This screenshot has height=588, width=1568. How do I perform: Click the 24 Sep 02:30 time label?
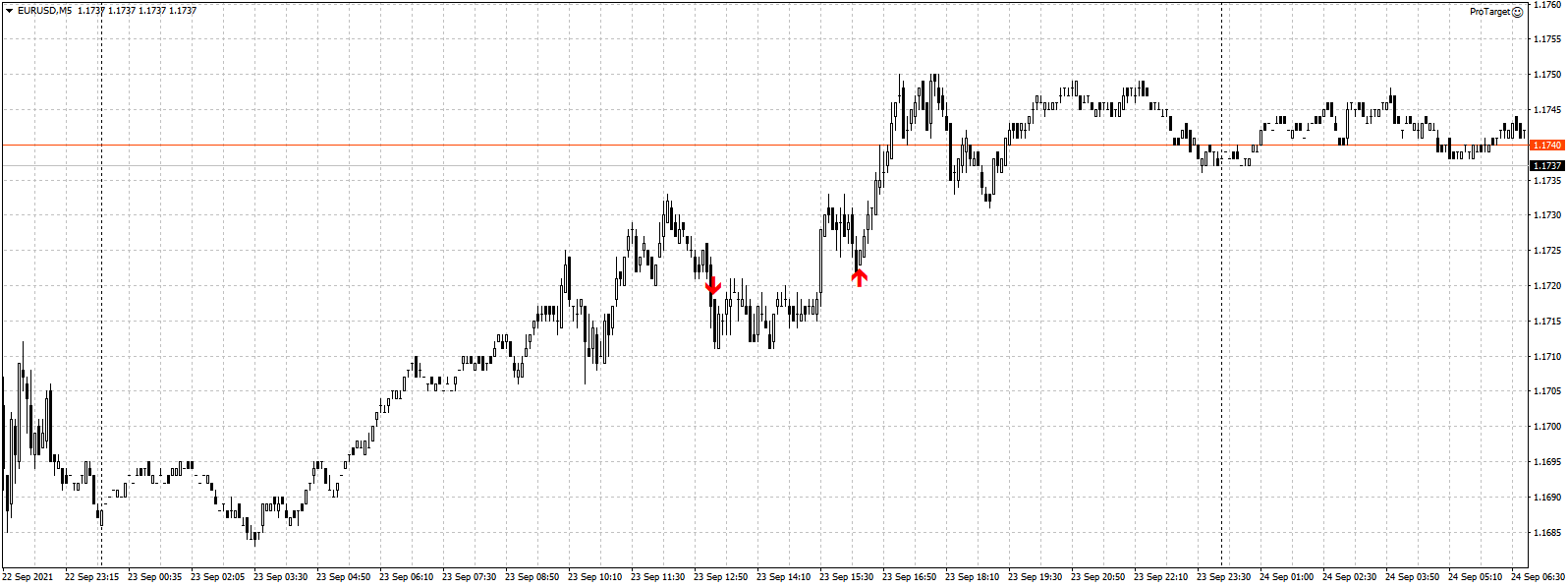pyautogui.click(x=1349, y=577)
